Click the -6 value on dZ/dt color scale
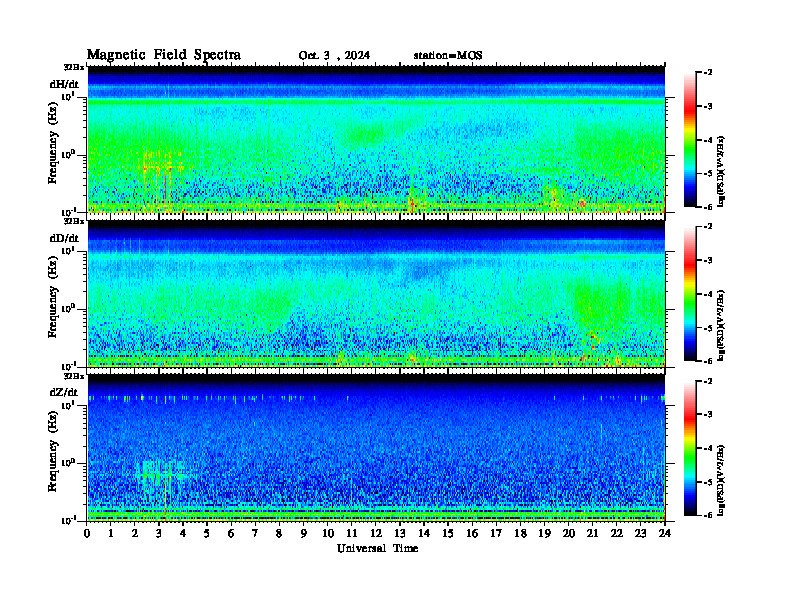Screen dimensions: 792x612 pyautogui.click(x=708, y=515)
